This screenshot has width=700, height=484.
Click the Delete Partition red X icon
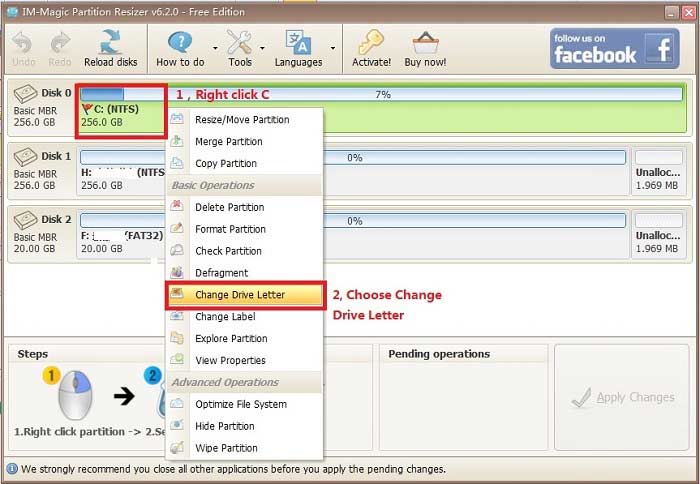click(177, 207)
